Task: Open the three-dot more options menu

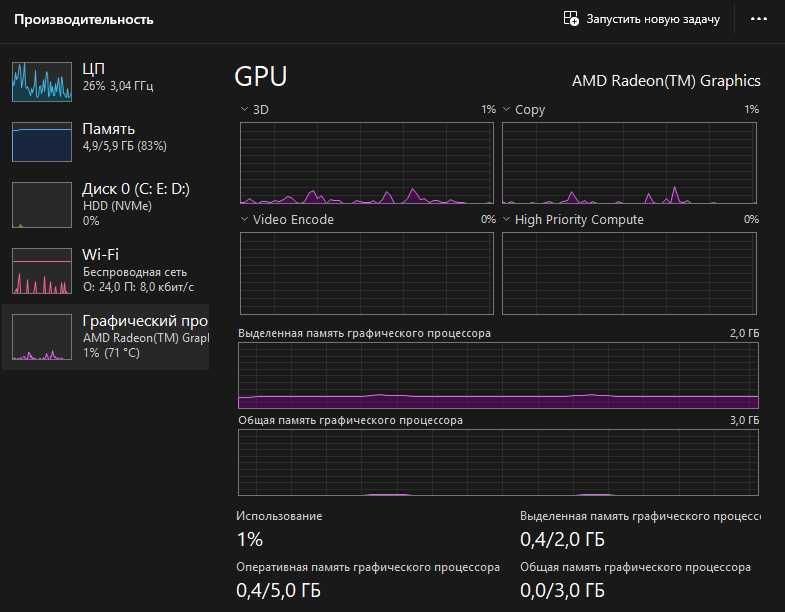Action: pos(750,19)
